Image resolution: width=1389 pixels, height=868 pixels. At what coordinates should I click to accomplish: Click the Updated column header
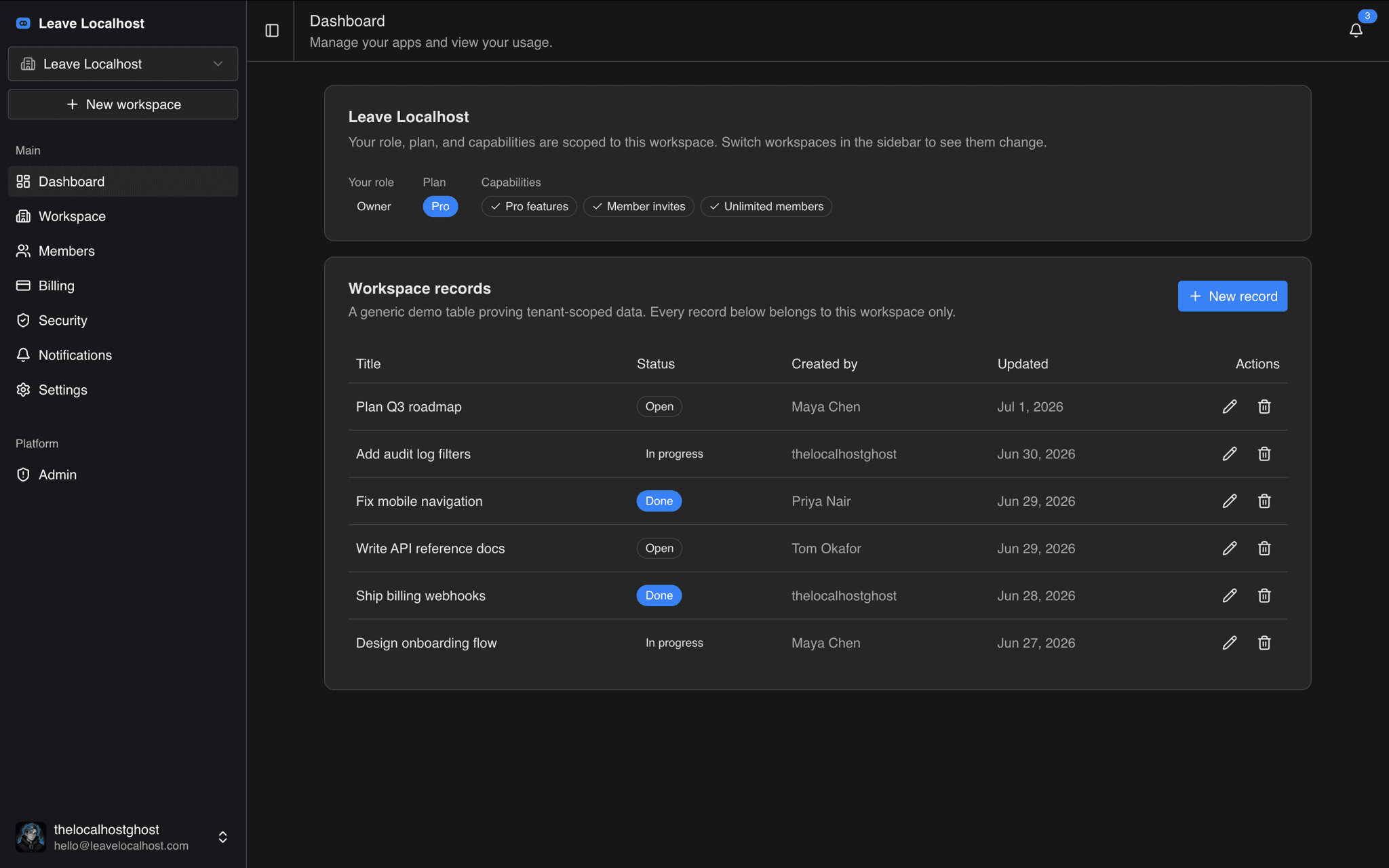1022,364
